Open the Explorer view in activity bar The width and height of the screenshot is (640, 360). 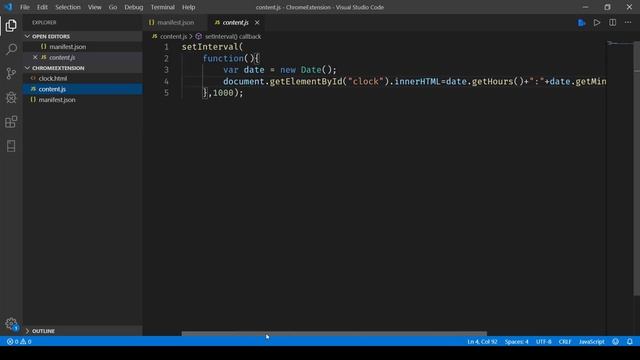pos(11,26)
